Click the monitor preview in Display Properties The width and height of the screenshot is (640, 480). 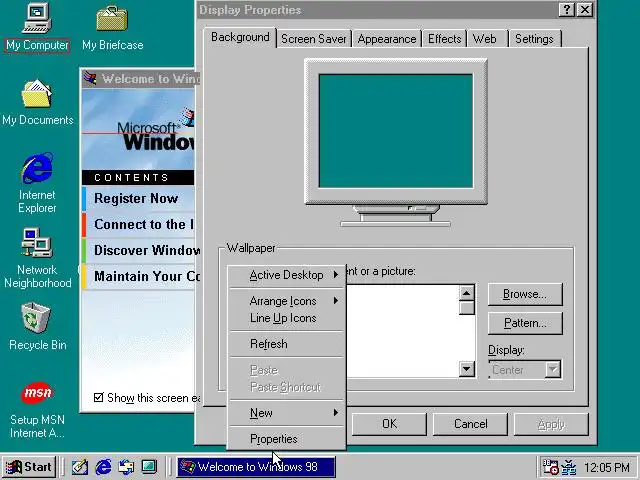coord(396,131)
